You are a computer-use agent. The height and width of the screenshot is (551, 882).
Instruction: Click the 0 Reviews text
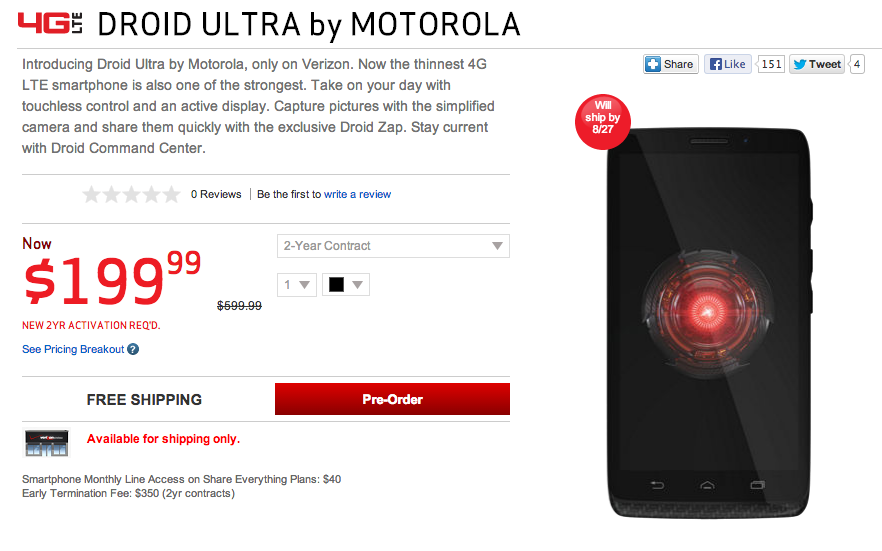click(216, 194)
